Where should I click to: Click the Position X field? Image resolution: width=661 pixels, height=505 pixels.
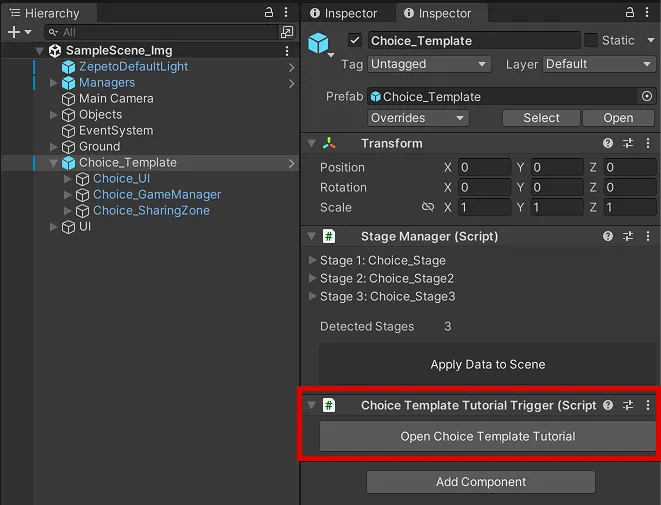pos(484,167)
